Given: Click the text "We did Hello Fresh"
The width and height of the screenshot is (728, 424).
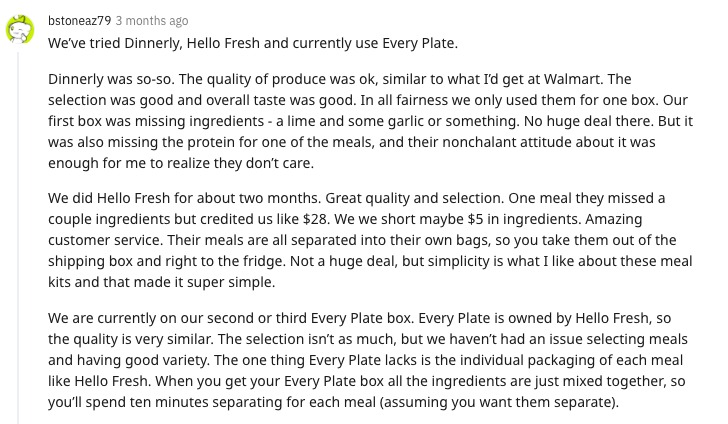Looking at the screenshot, I should [109, 198].
